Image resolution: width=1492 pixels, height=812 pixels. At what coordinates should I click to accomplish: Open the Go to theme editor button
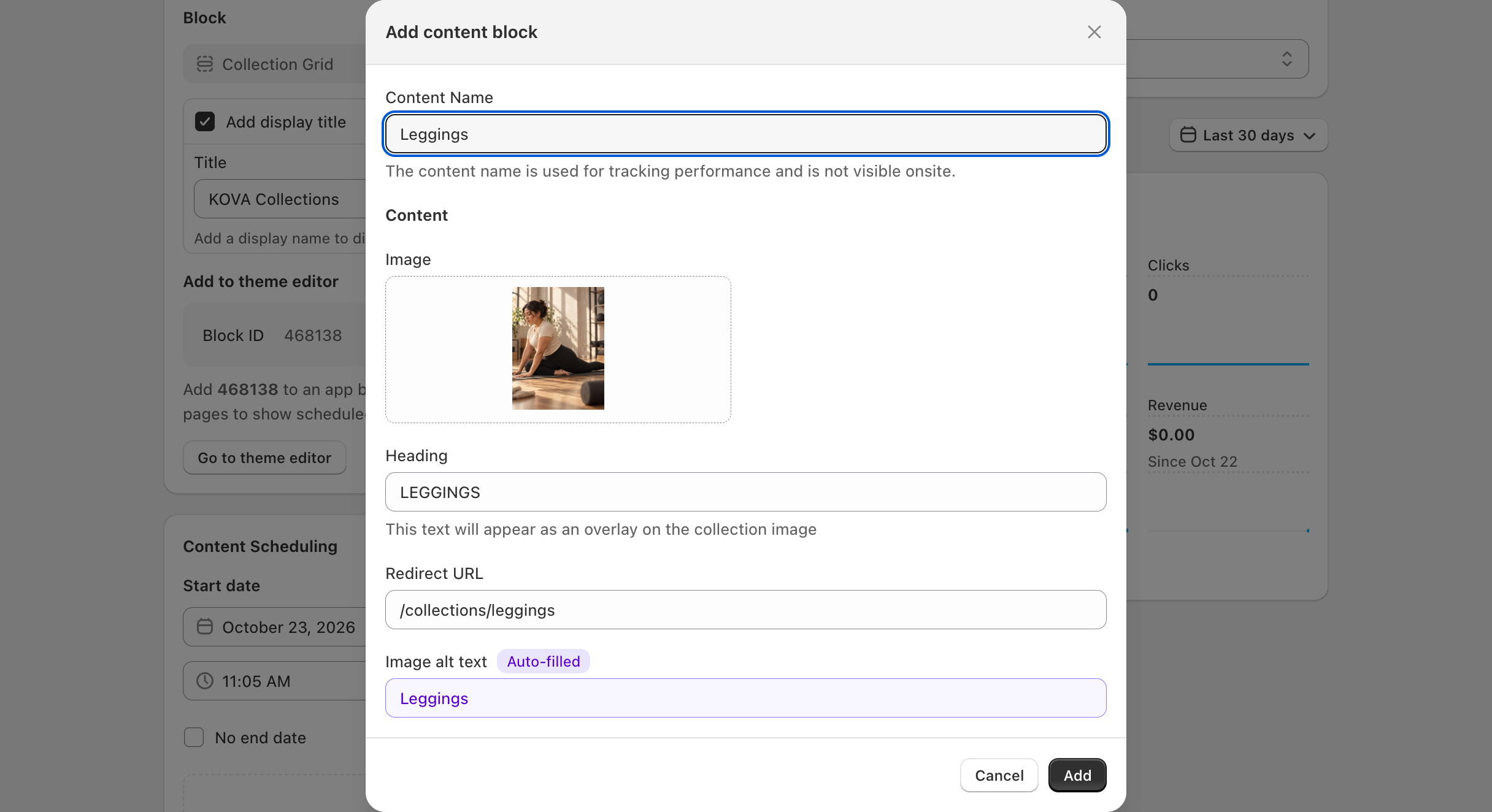[264, 458]
